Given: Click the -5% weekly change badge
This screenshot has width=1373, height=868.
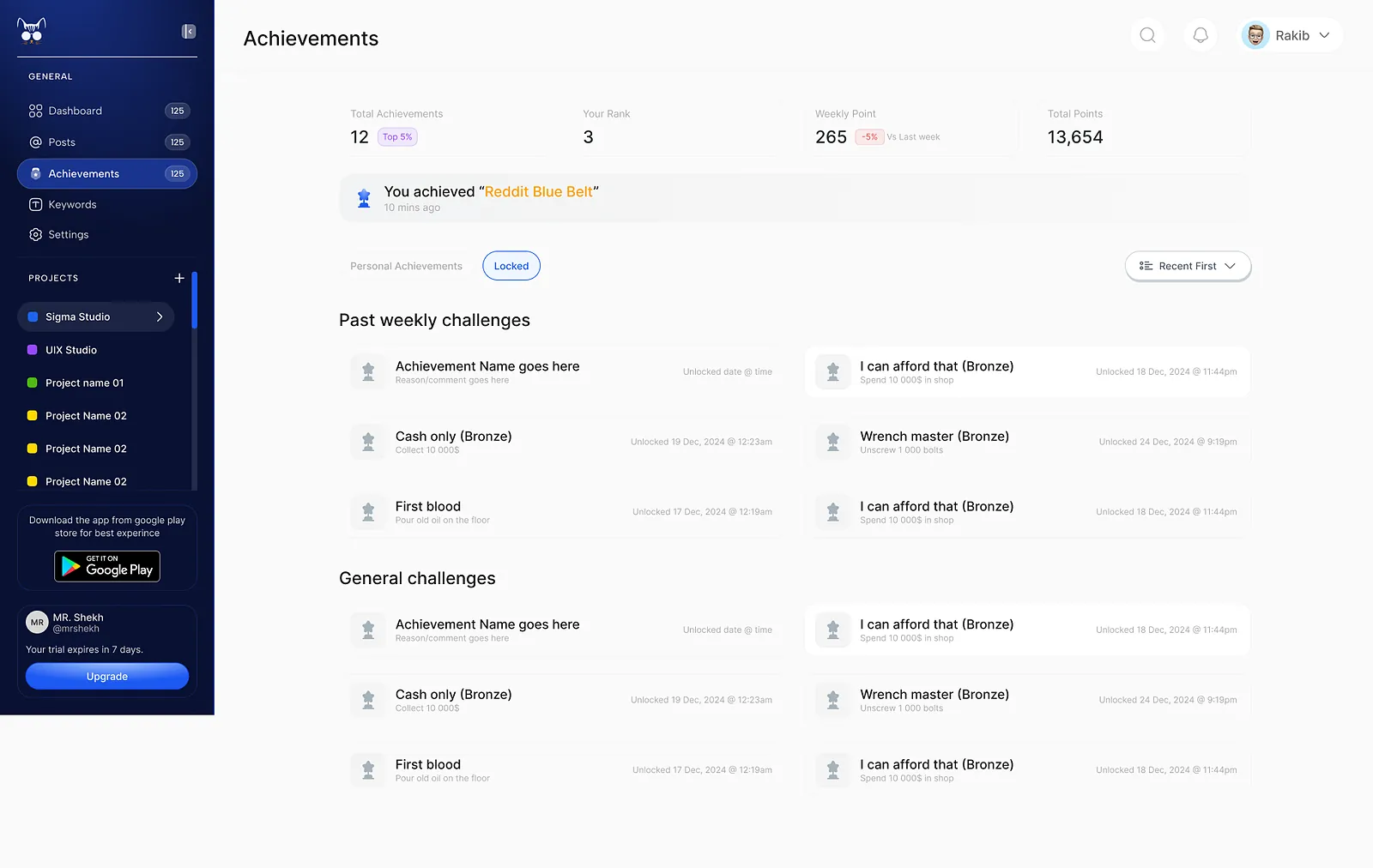Looking at the screenshot, I should (870, 137).
